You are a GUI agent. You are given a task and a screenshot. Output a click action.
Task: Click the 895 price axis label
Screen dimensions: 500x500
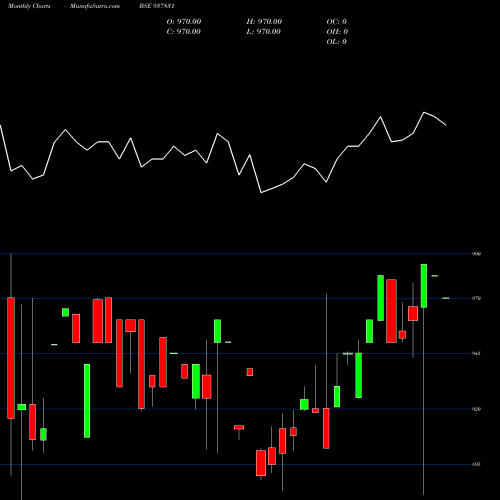click(476, 464)
